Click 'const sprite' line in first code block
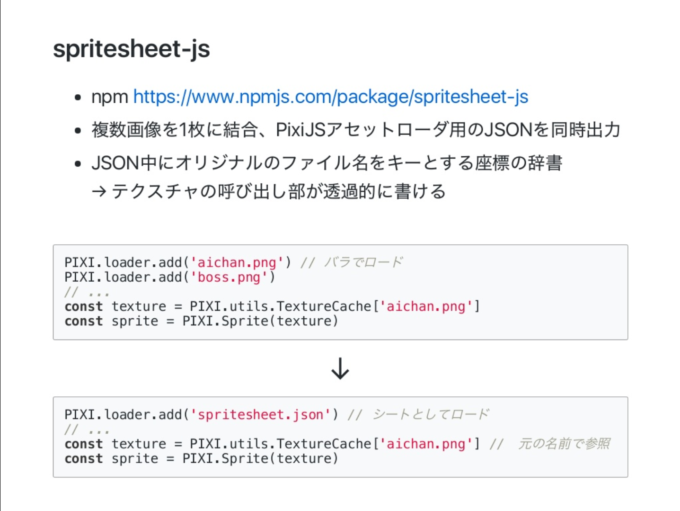680x511 pixels. [x=201, y=321]
